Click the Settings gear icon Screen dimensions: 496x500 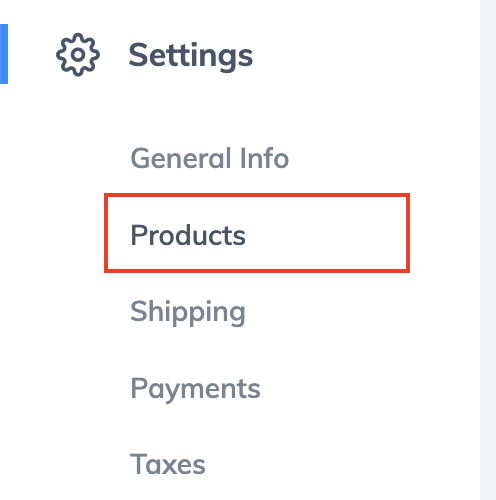tap(78, 55)
